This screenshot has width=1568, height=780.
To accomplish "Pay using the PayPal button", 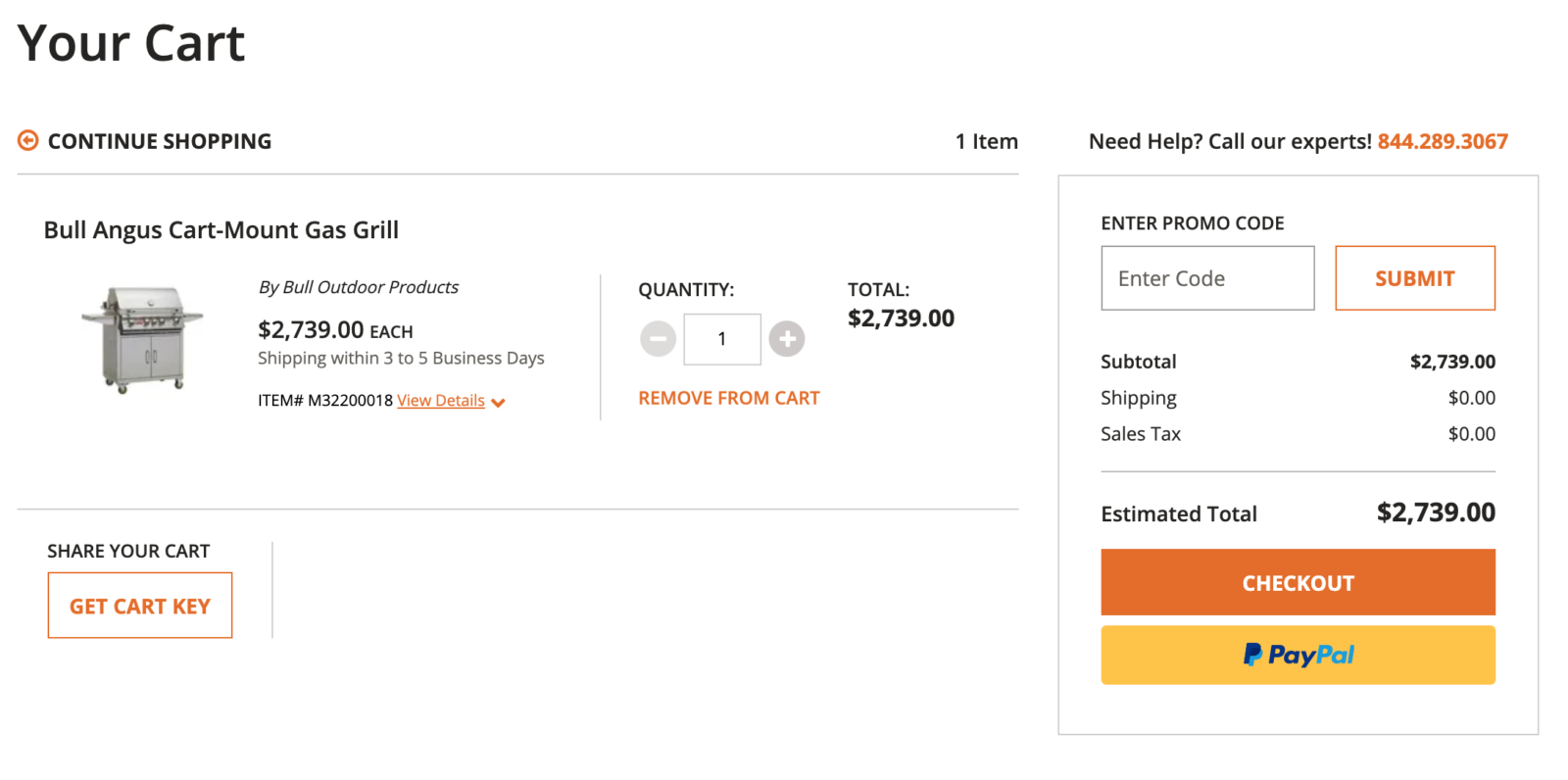I will [1298, 655].
